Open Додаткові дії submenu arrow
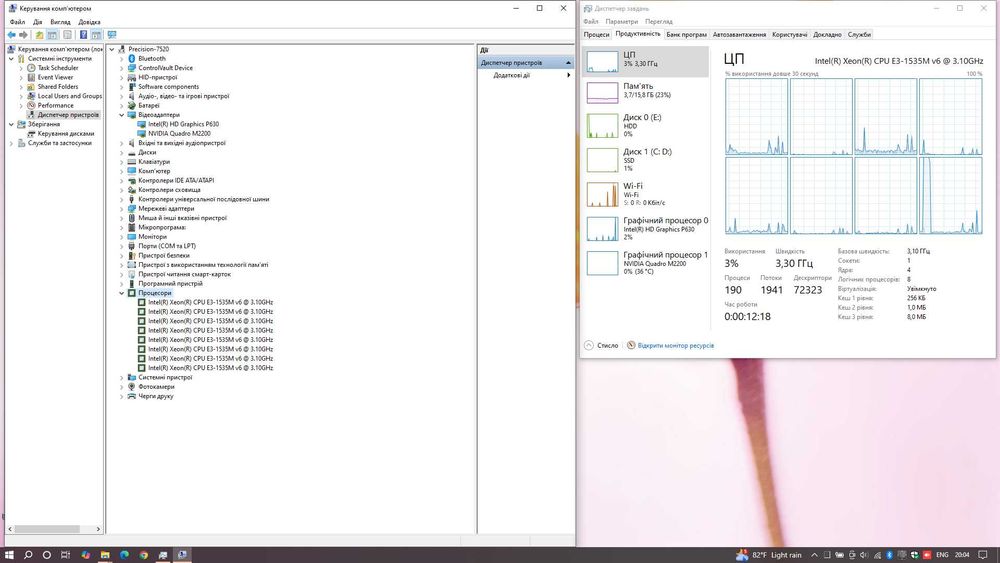 (568, 75)
